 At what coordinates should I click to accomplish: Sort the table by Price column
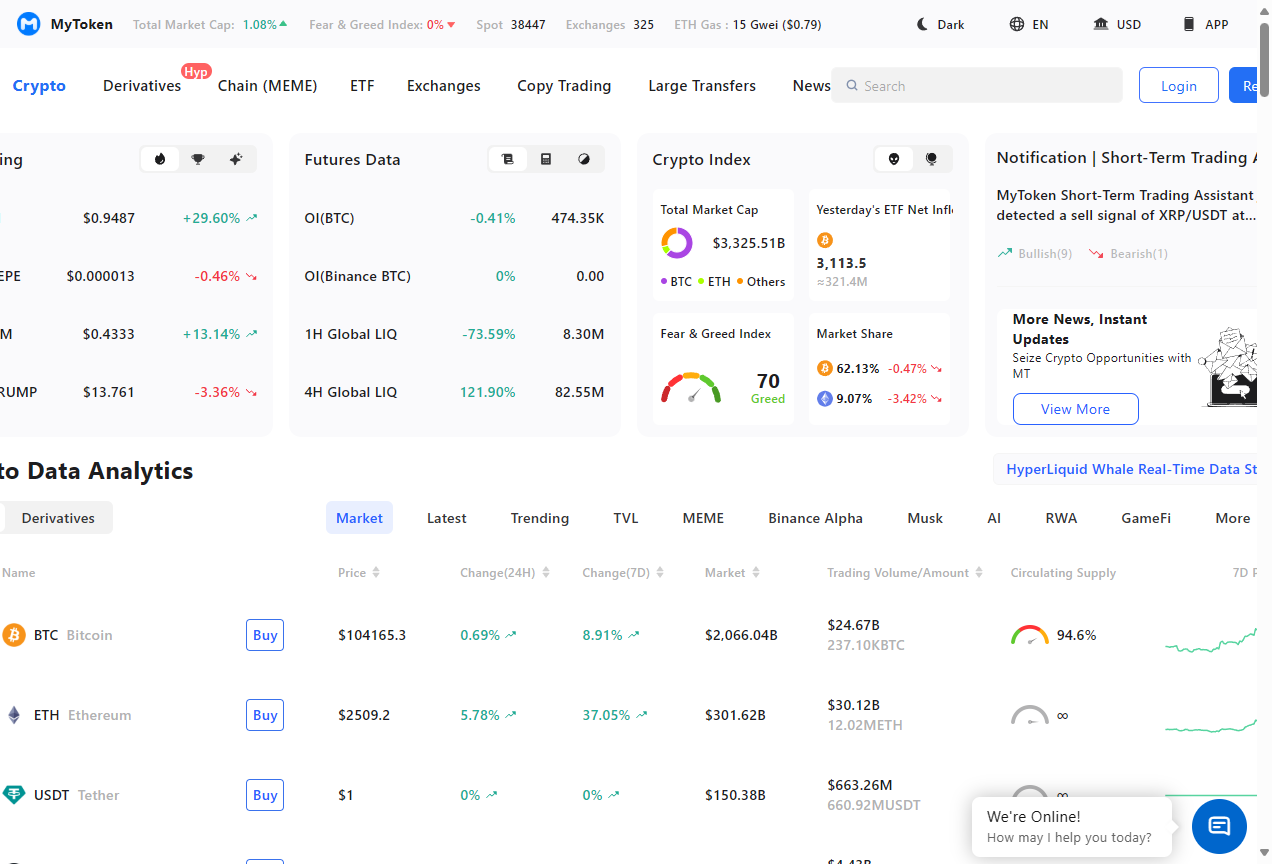pos(358,572)
